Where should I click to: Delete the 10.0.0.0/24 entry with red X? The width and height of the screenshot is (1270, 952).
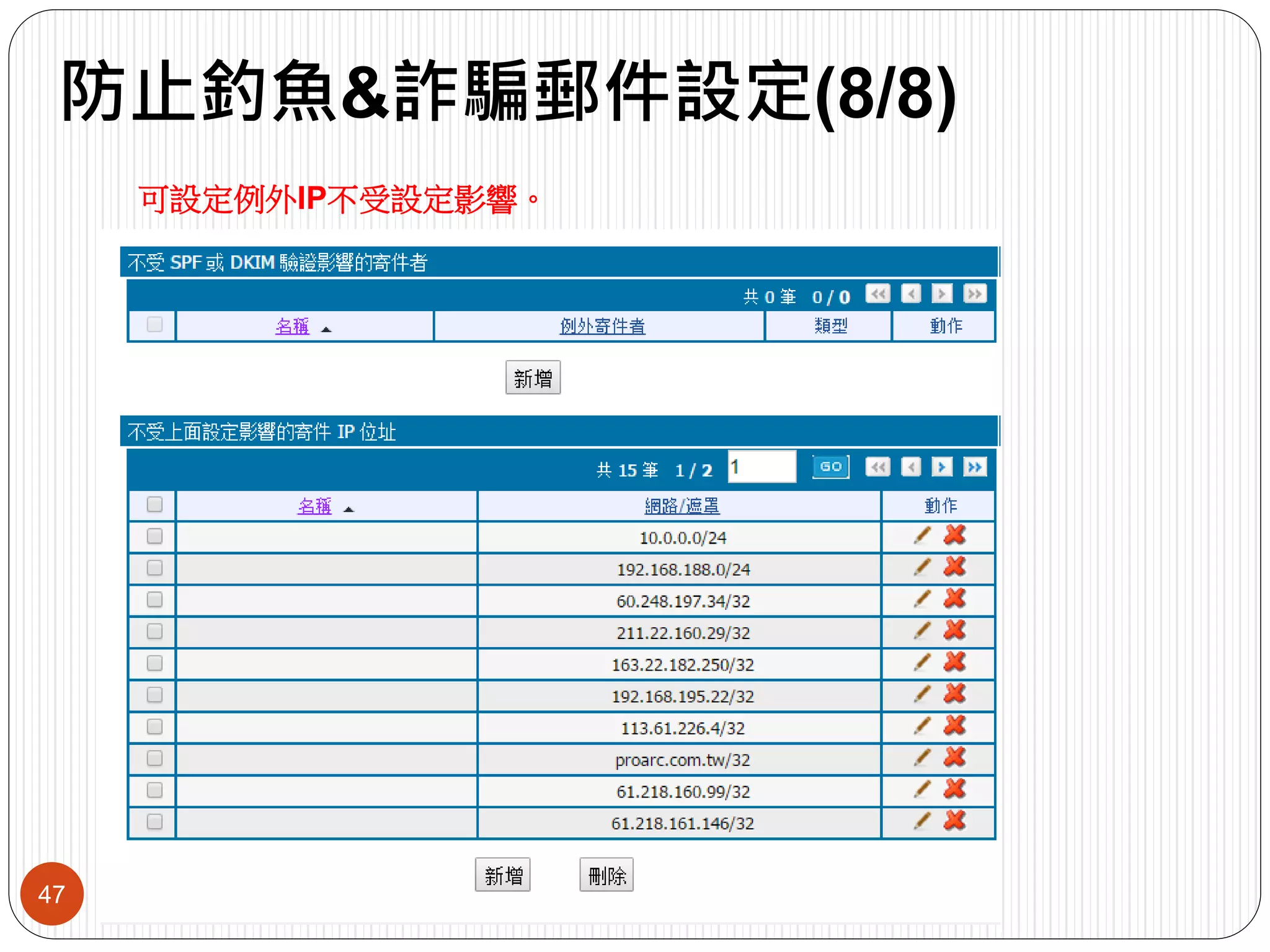[x=954, y=535]
